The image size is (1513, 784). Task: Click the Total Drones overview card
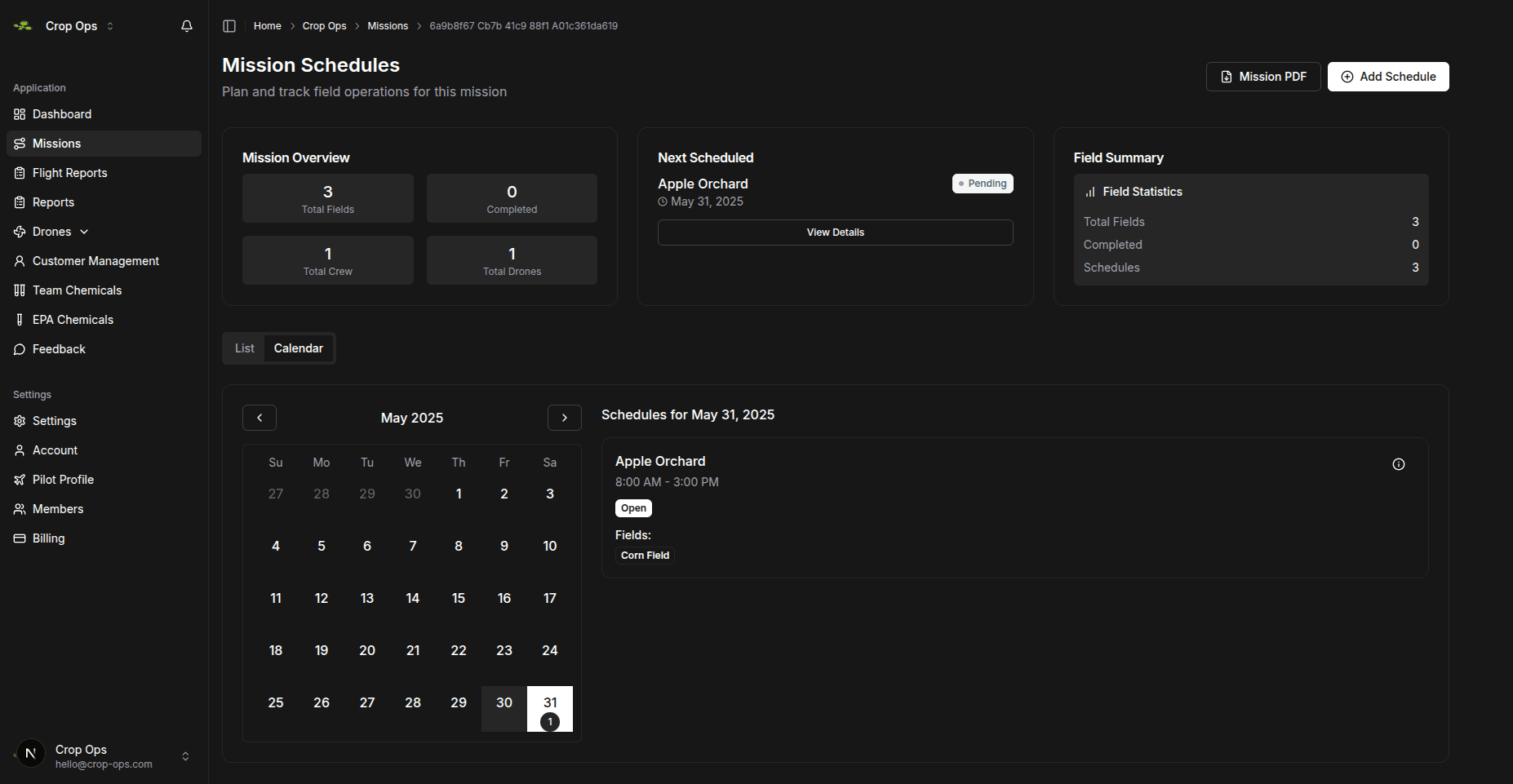coord(512,260)
